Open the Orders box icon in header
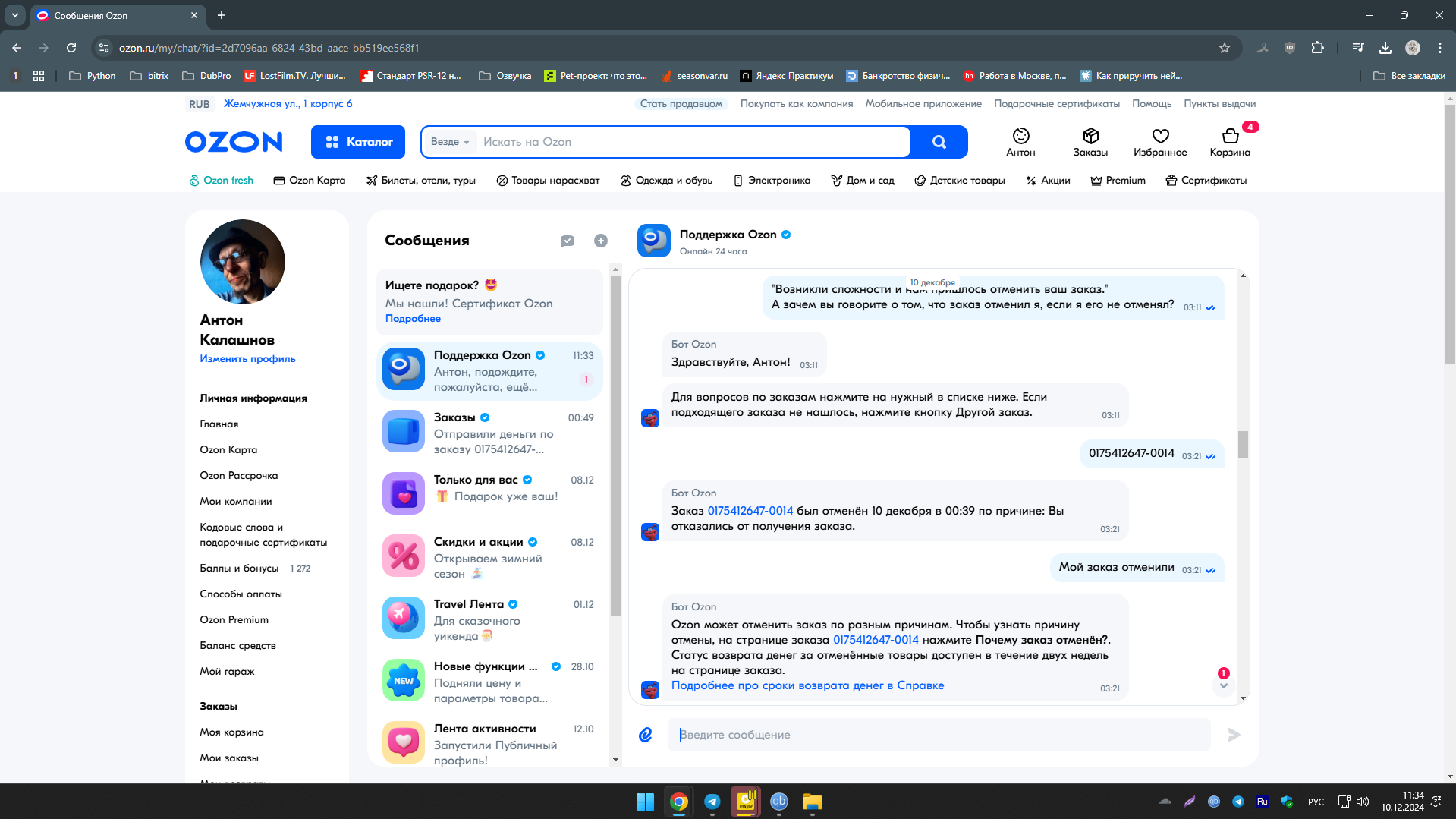1456x819 pixels. tap(1090, 142)
